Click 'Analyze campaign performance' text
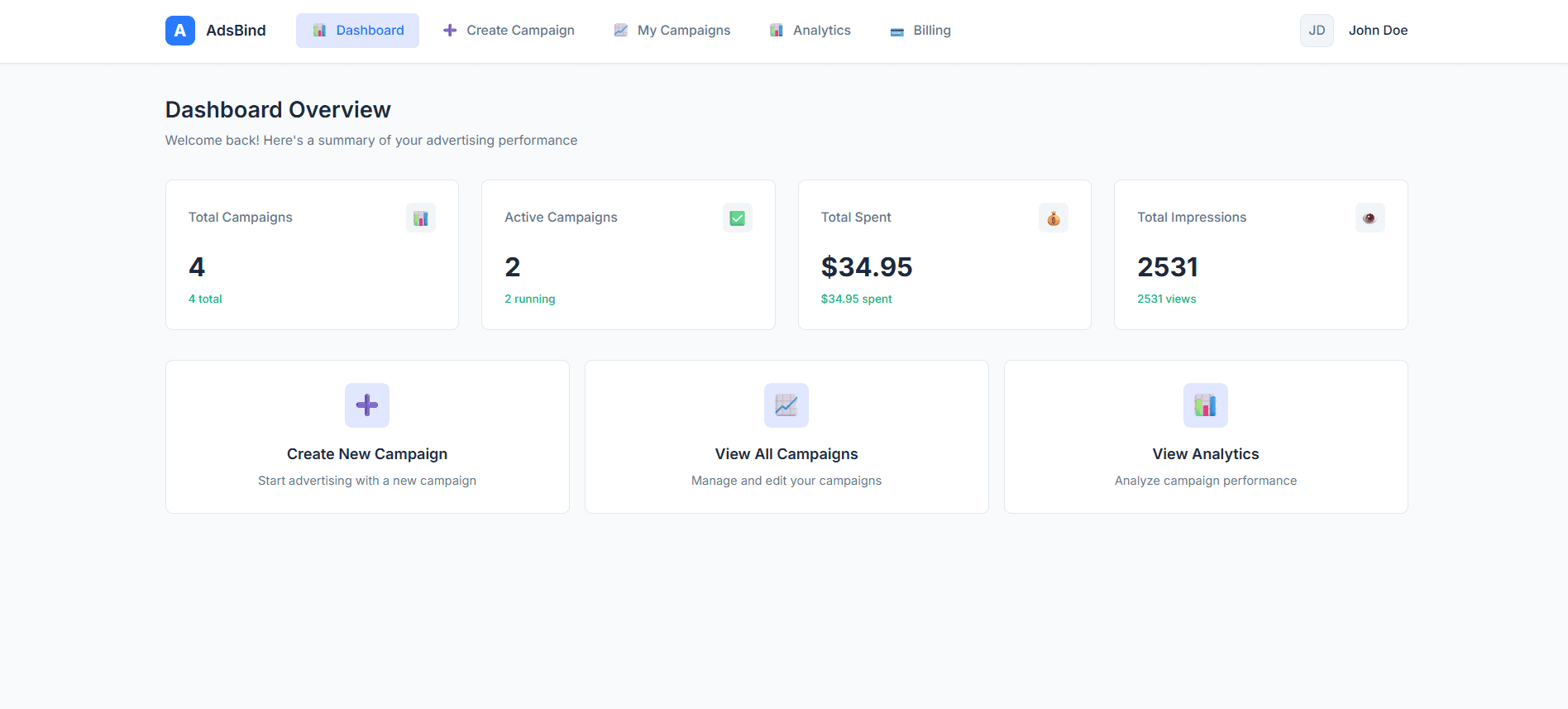The image size is (1568, 709). pyautogui.click(x=1206, y=481)
